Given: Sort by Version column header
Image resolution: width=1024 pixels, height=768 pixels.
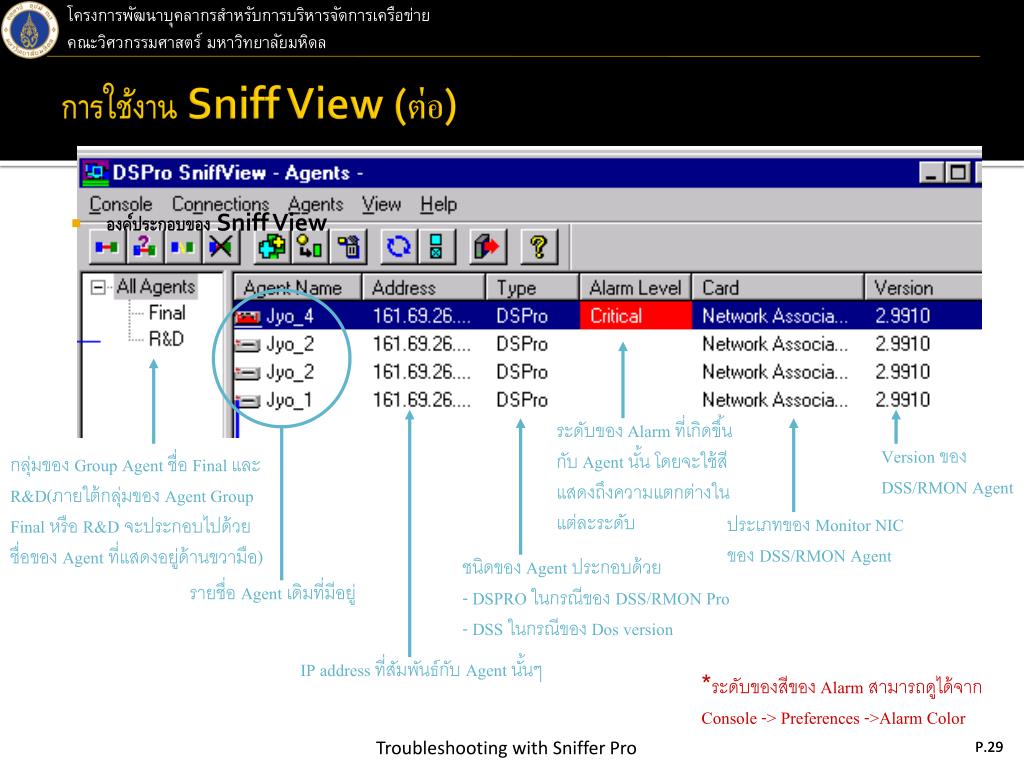Looking at the screenshot, I should click(x=923, y=287).
